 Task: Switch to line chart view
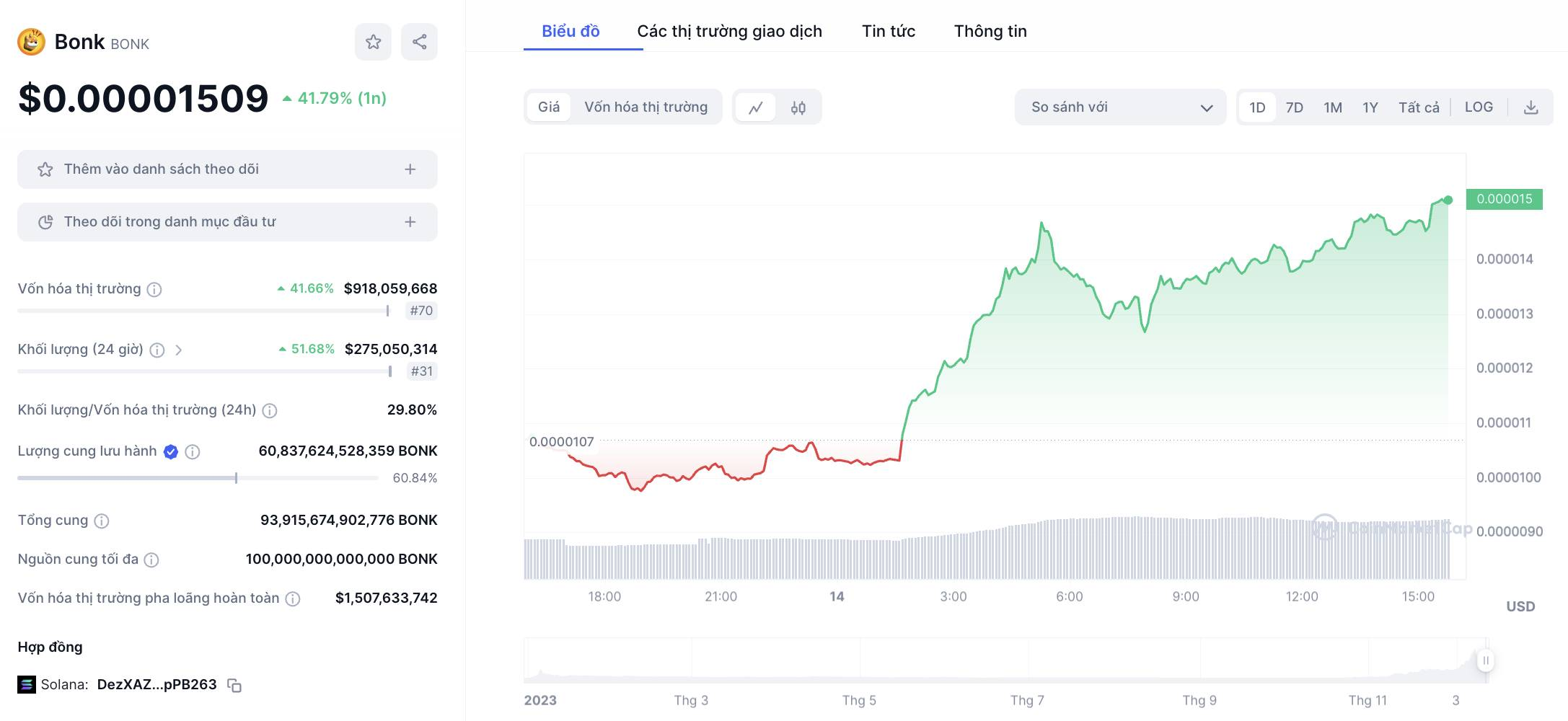click(x=756, y=107)
